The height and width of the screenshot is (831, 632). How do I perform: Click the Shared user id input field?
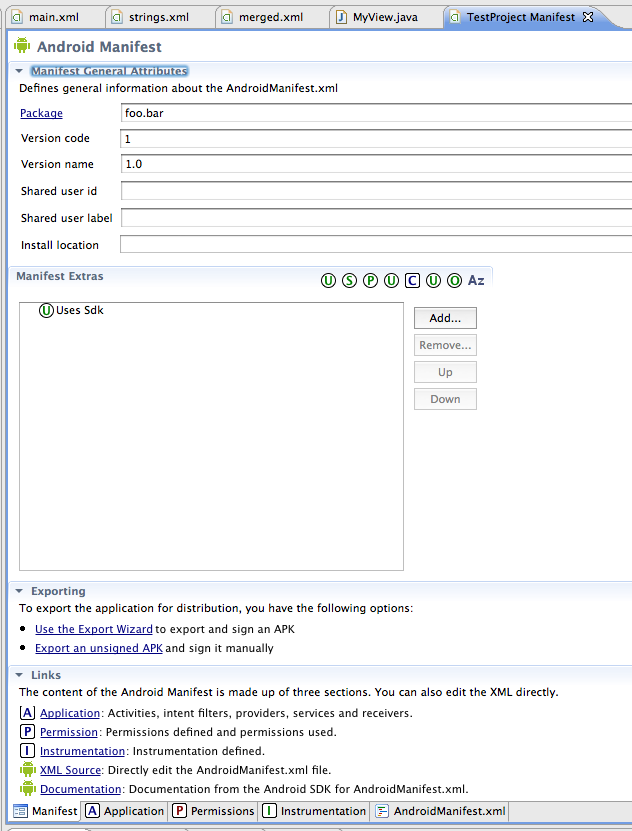pyautogui.click(x=376, y=191)
